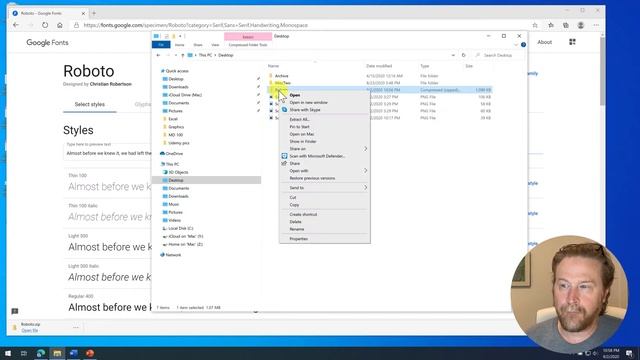Select Network in navigation pane
The image size is (640, 360).
pos(173,255)
